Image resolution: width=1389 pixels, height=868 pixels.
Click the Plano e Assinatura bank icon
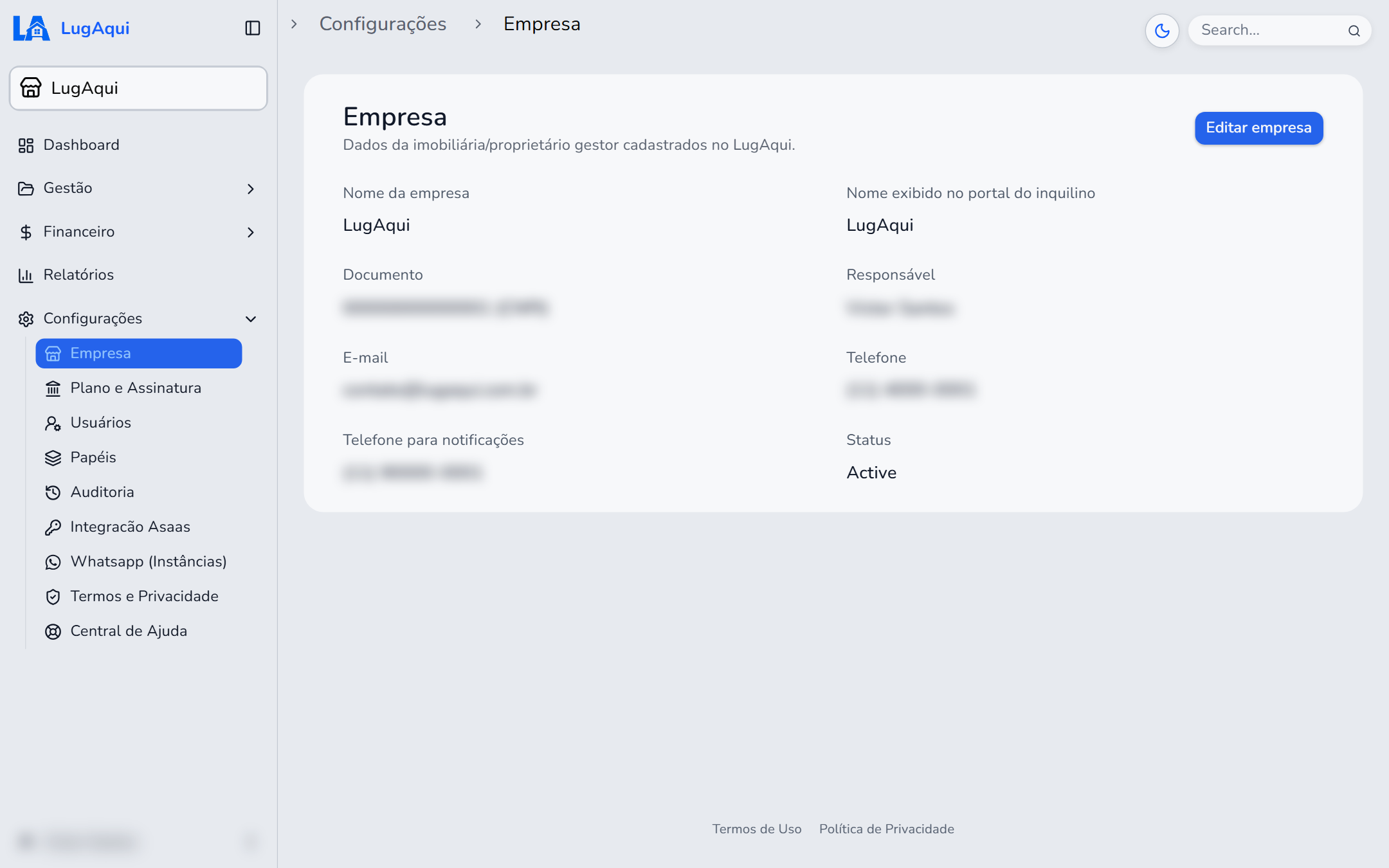[x=53, y=388]
